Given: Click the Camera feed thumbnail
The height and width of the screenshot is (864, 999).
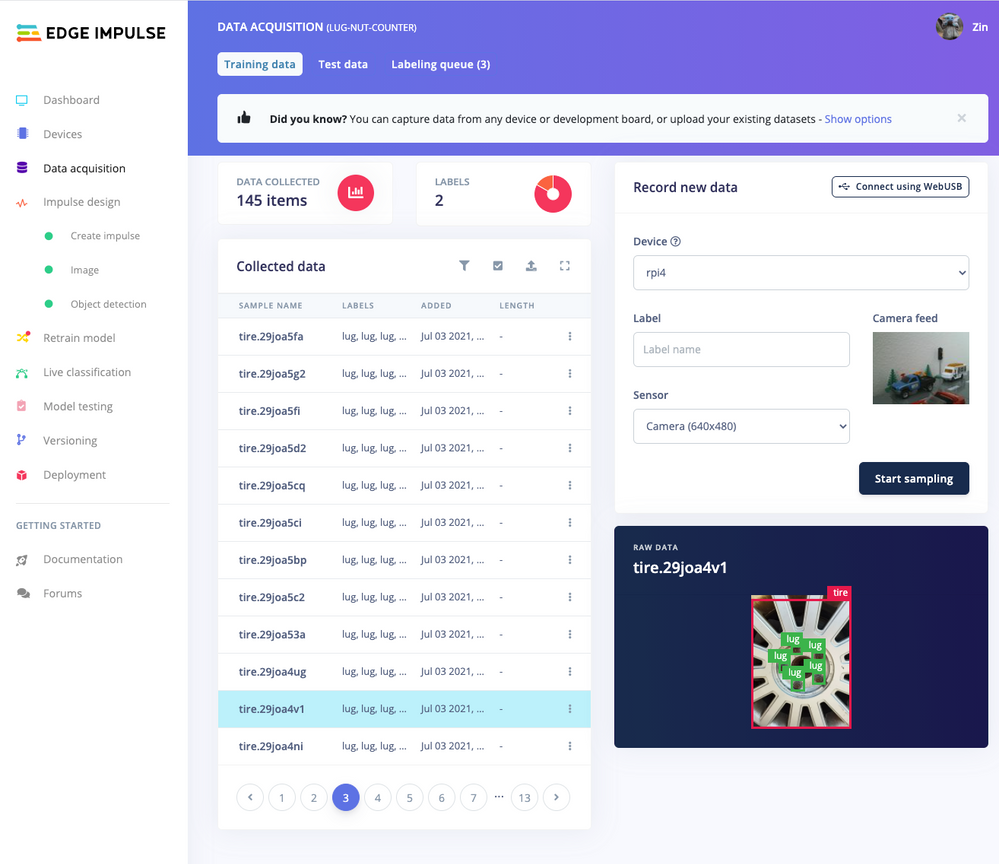Looking at the screenshot, I should 921,368.
